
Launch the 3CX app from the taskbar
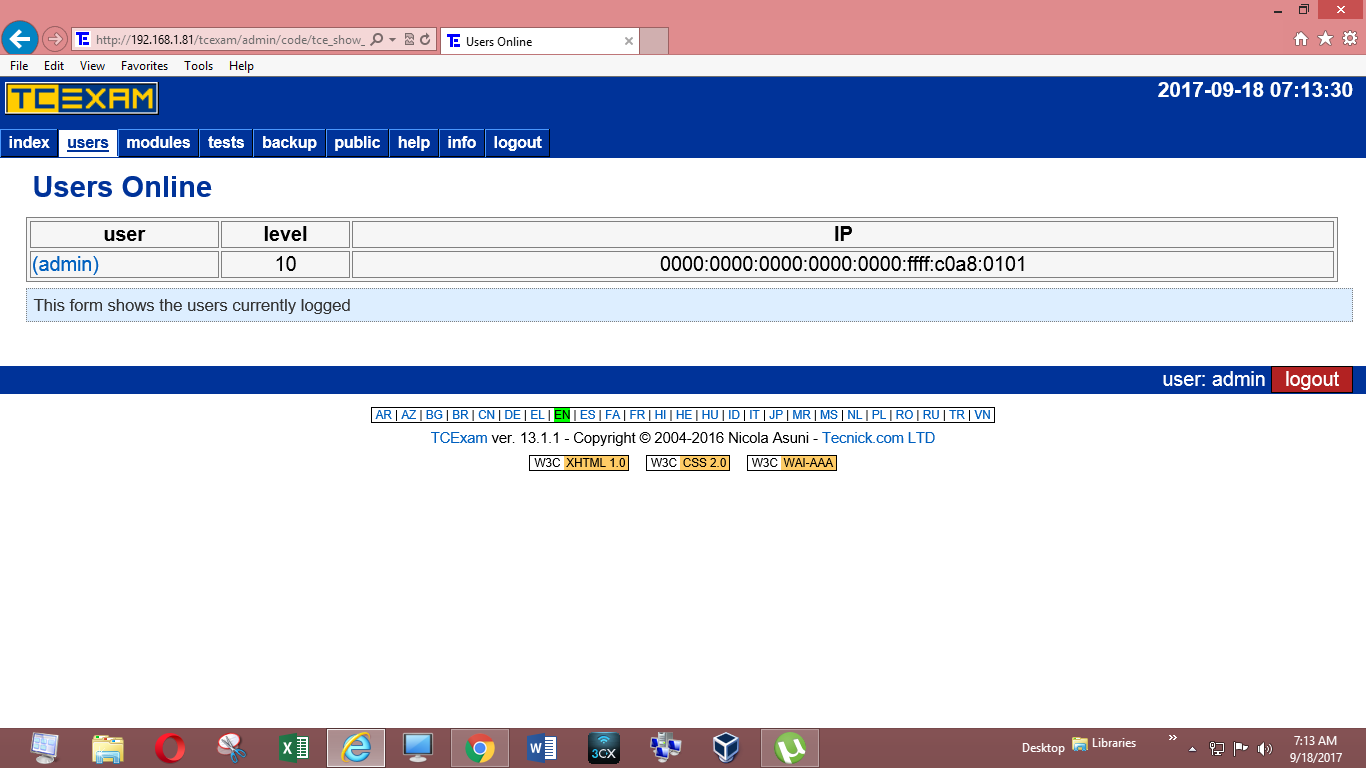pos(603,747)
